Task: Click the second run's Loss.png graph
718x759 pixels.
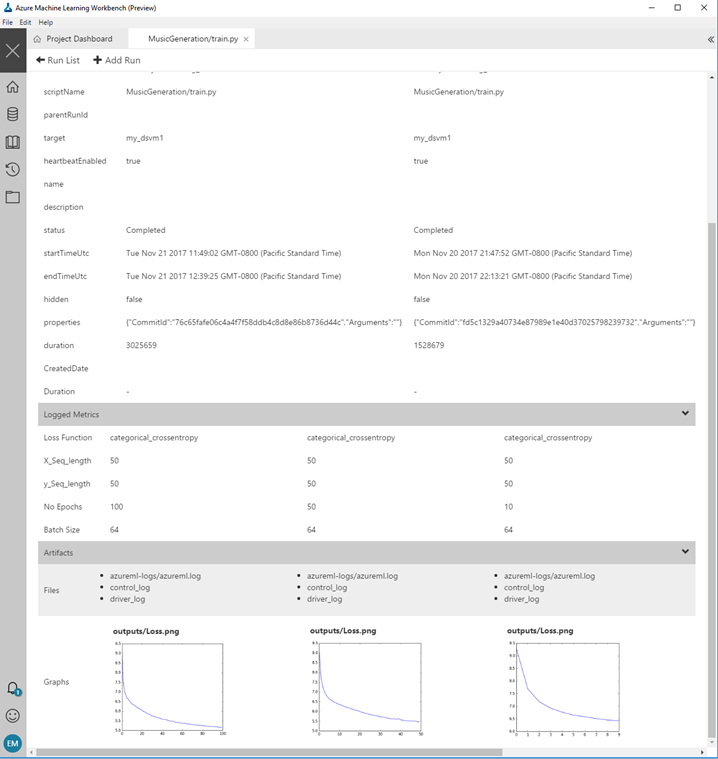Action: point(367,687)
